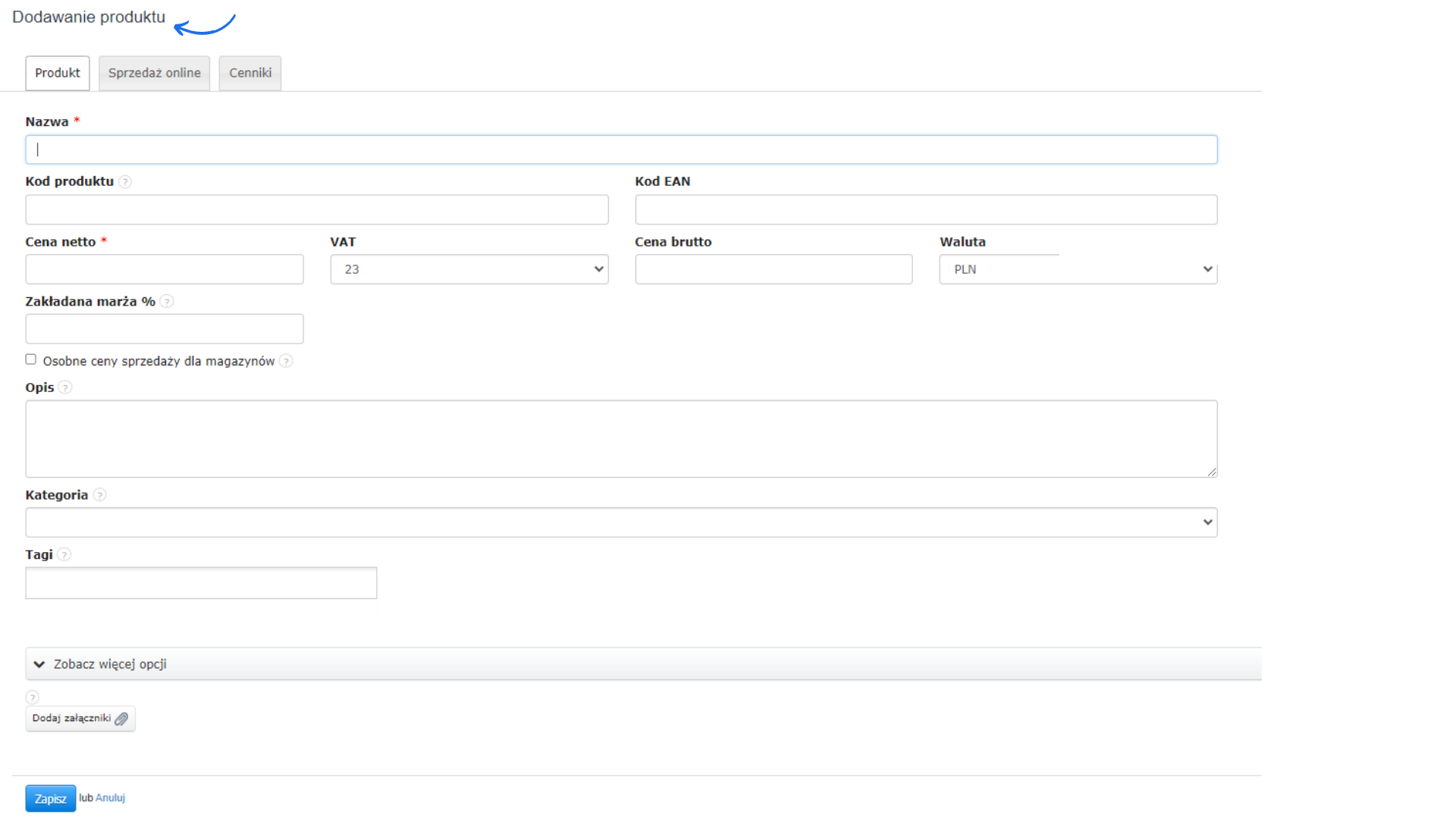This screenshot has height=819, width=1456.
Task: Switch to Cenniki tab
Action: pos(250,73)
